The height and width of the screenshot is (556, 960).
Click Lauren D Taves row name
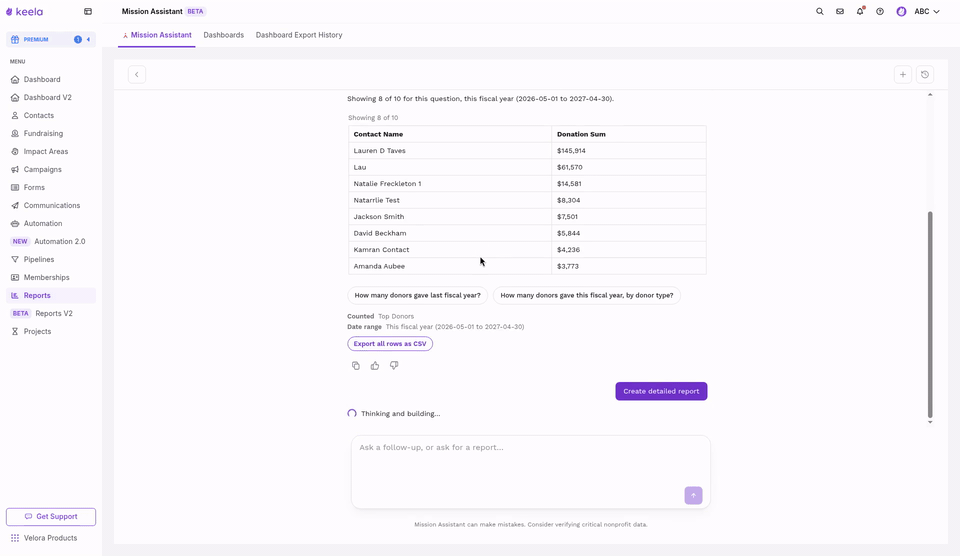pos(380,151)
